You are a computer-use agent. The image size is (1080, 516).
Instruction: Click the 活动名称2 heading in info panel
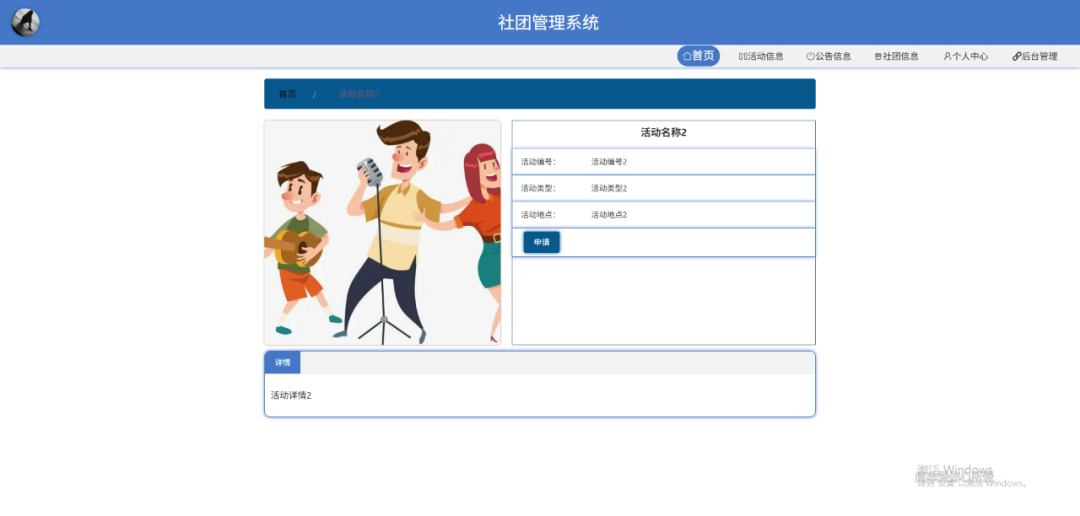coord(663,133)
